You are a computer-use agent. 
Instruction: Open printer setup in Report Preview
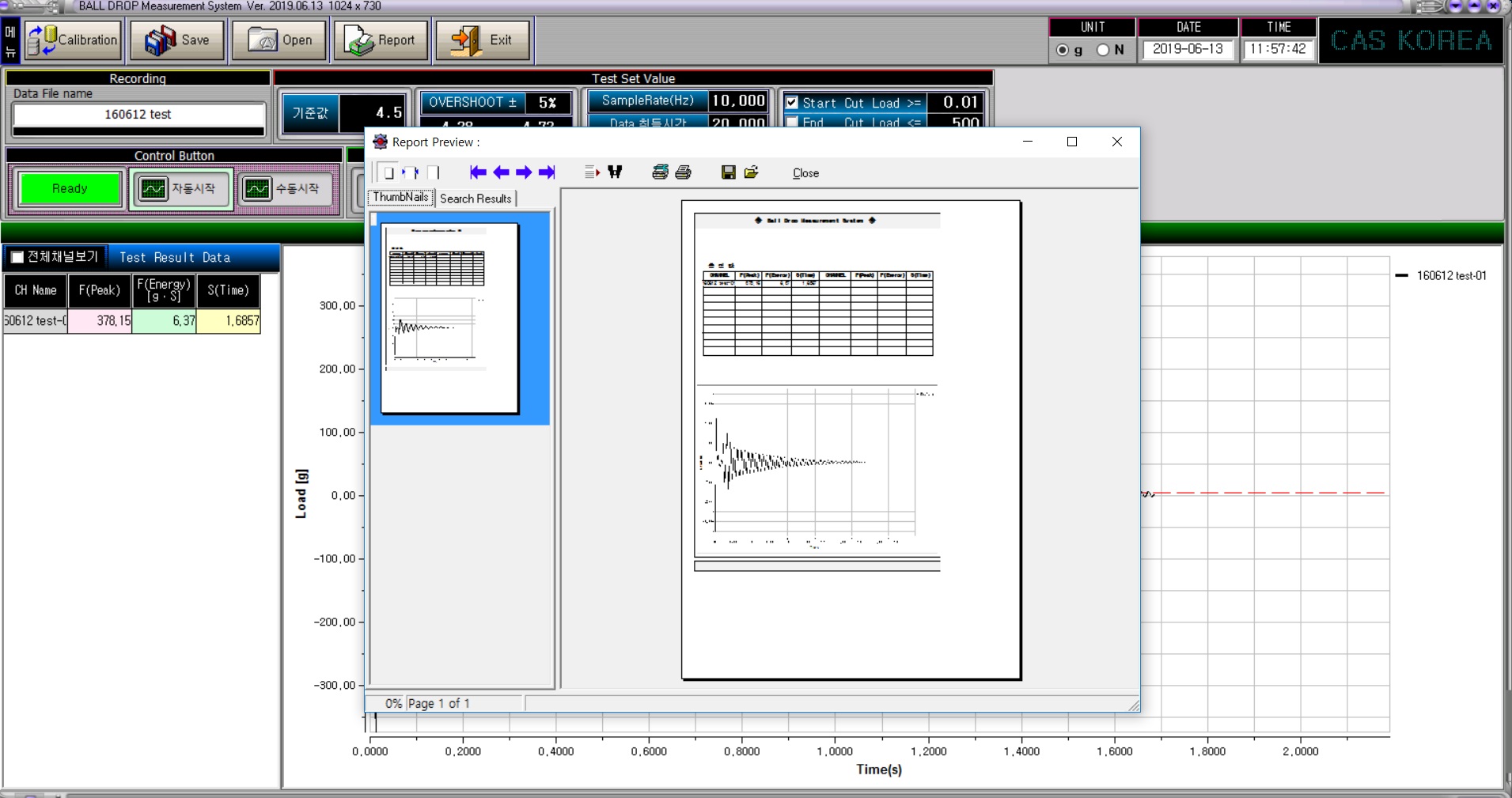point(660,172)
